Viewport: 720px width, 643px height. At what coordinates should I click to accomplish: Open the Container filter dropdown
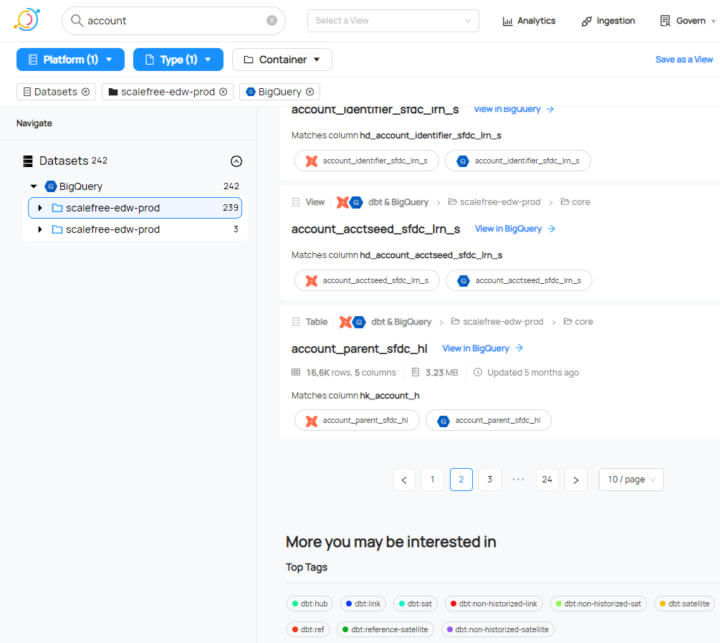point(282,60)
